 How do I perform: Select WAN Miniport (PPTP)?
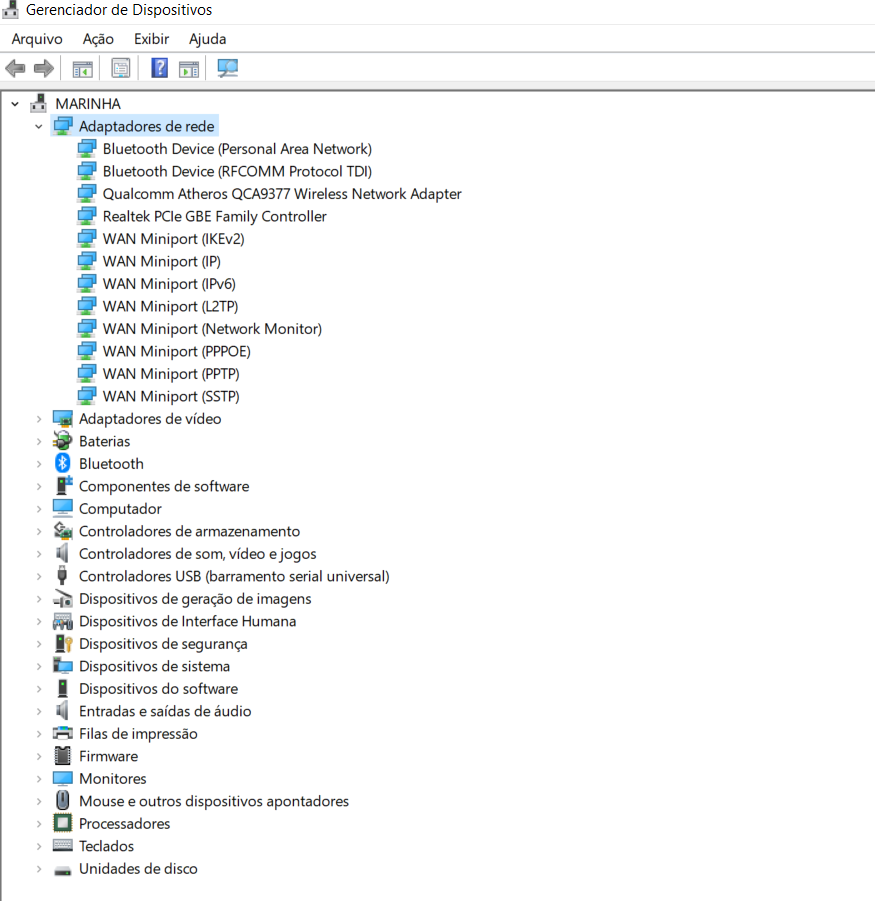pos(171,374)
